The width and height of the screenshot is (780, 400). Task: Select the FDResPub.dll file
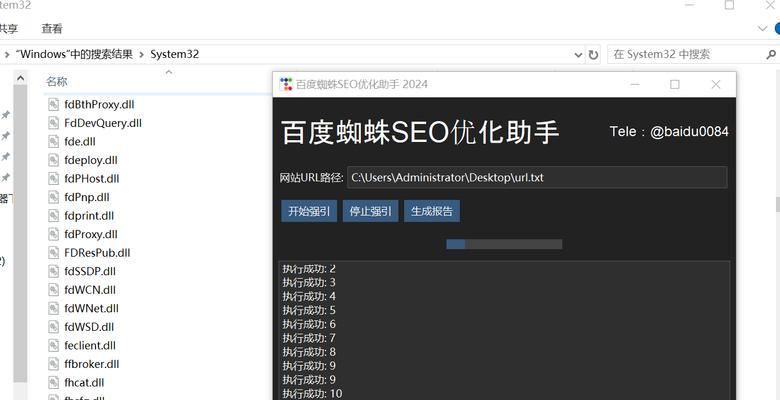tap(97, 253)
